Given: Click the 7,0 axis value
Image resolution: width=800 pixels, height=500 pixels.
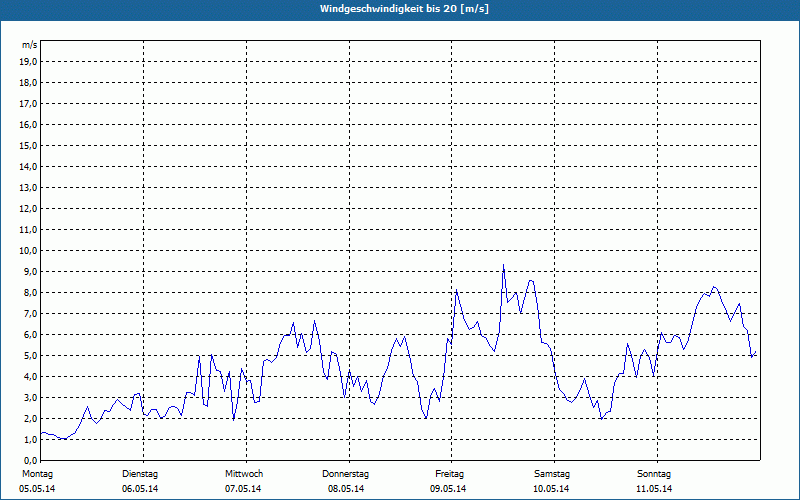Looking at the screenshot, I should [x=31, y=314].
